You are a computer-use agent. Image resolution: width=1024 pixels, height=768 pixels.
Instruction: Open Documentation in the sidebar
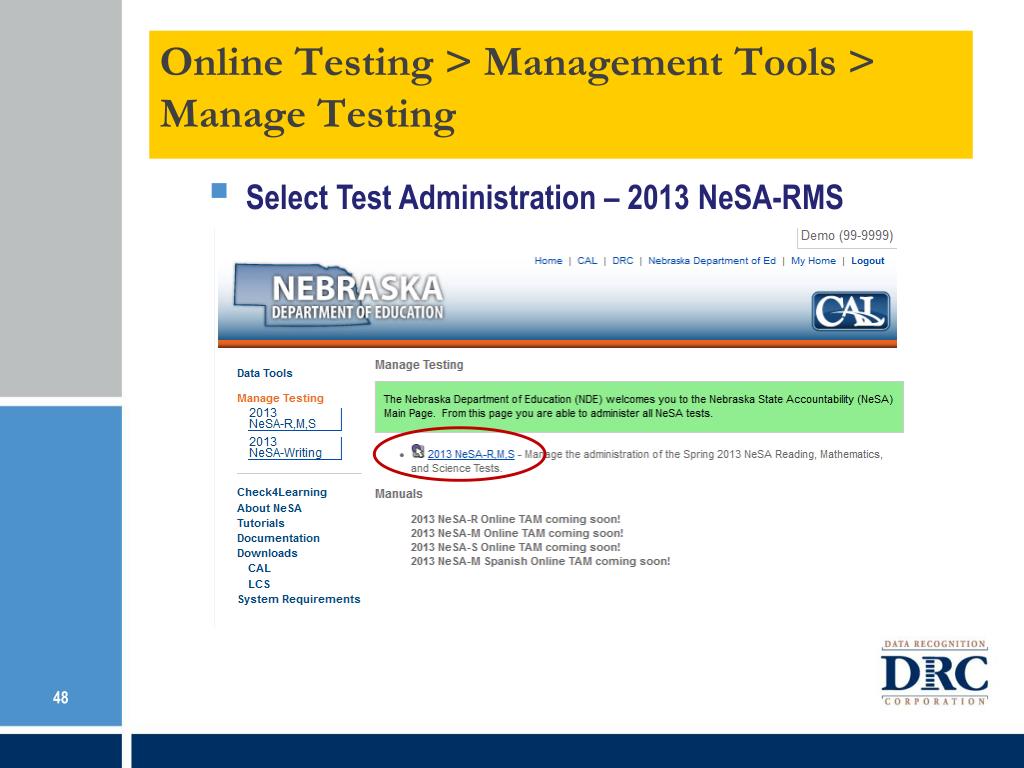click(278, 538)
